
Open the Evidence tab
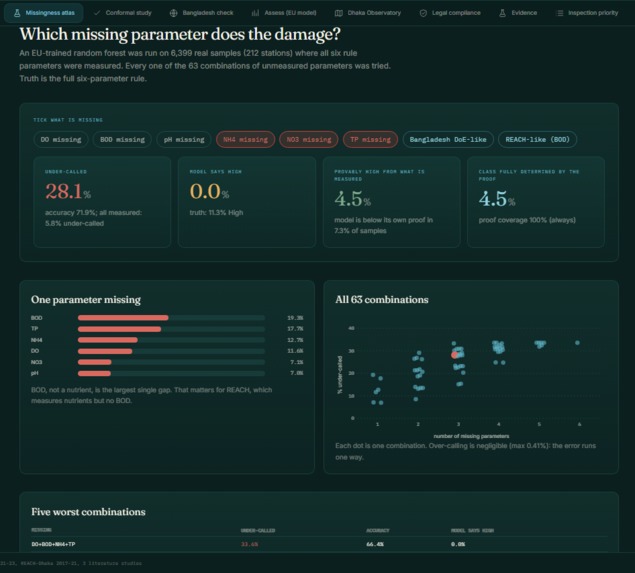tap(518, 13)
